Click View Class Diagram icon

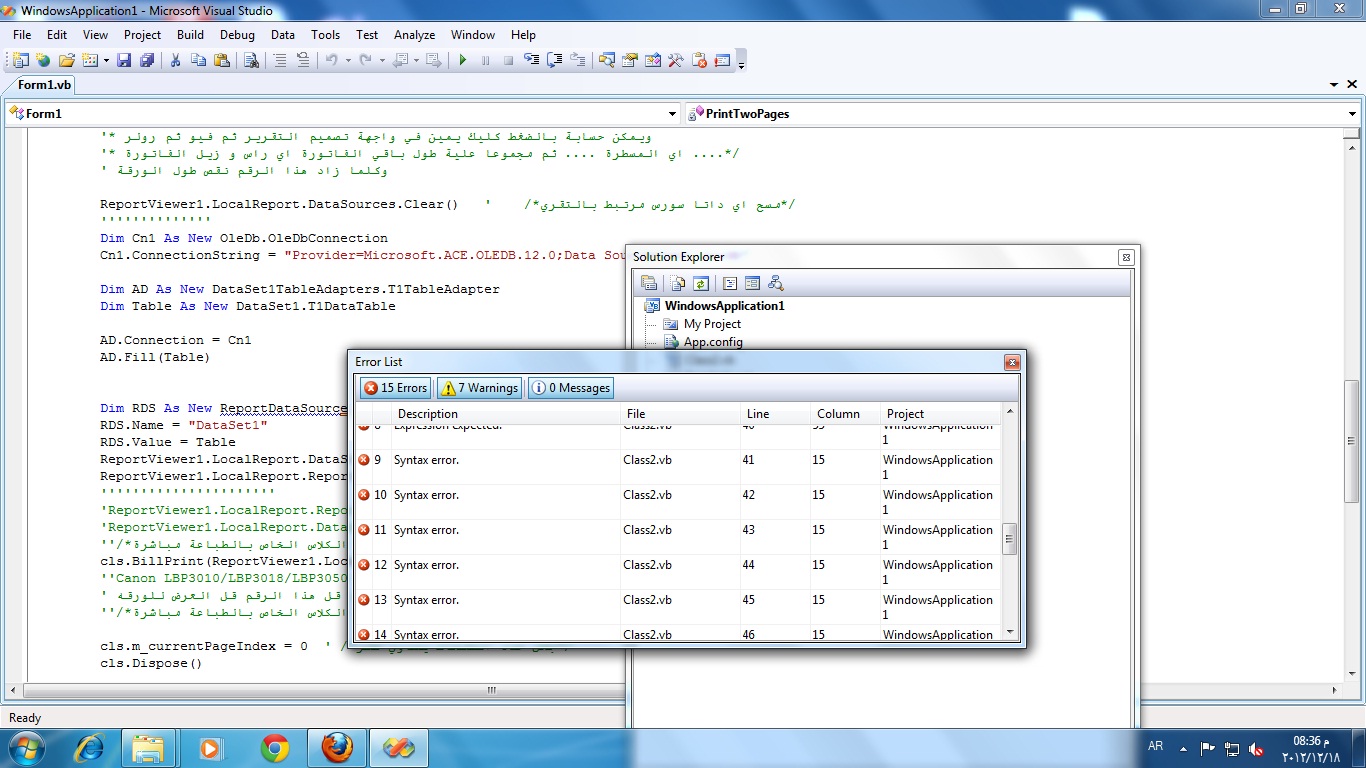click(x=775, y=284)
